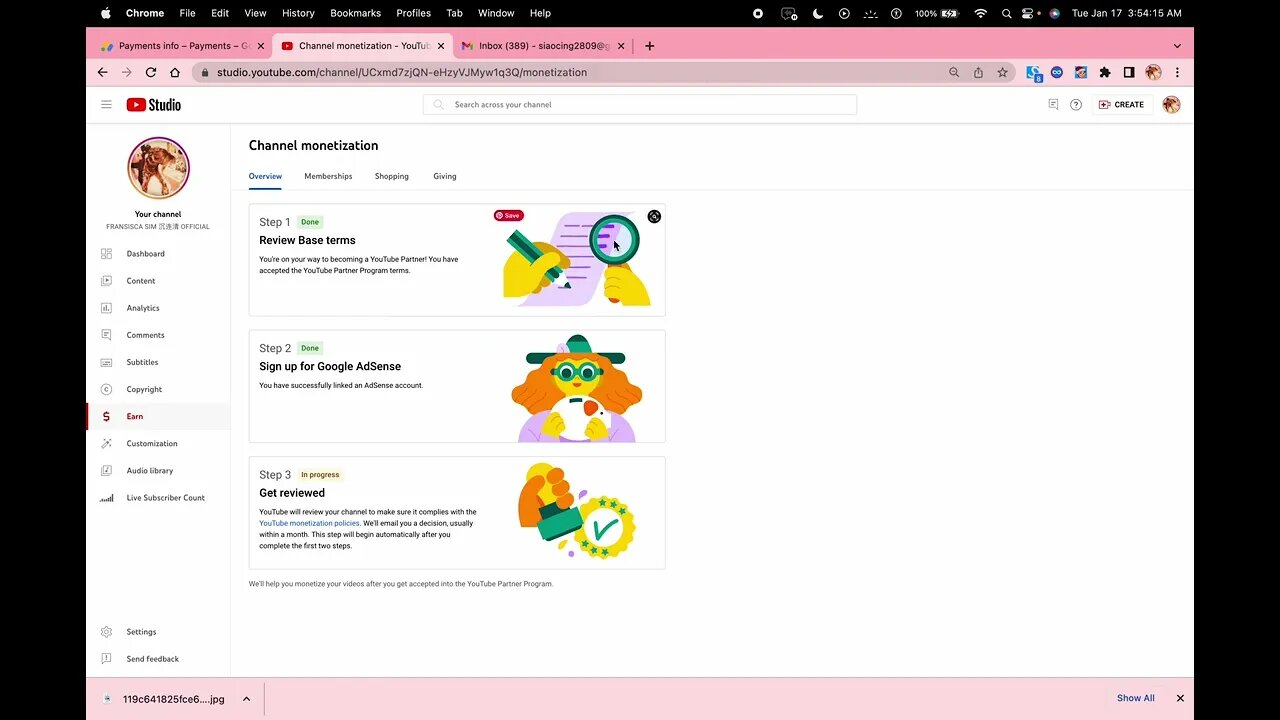Click the address bar URL
The width and height of the screenshot is (1280, 720).
click(x=402, y=72)
